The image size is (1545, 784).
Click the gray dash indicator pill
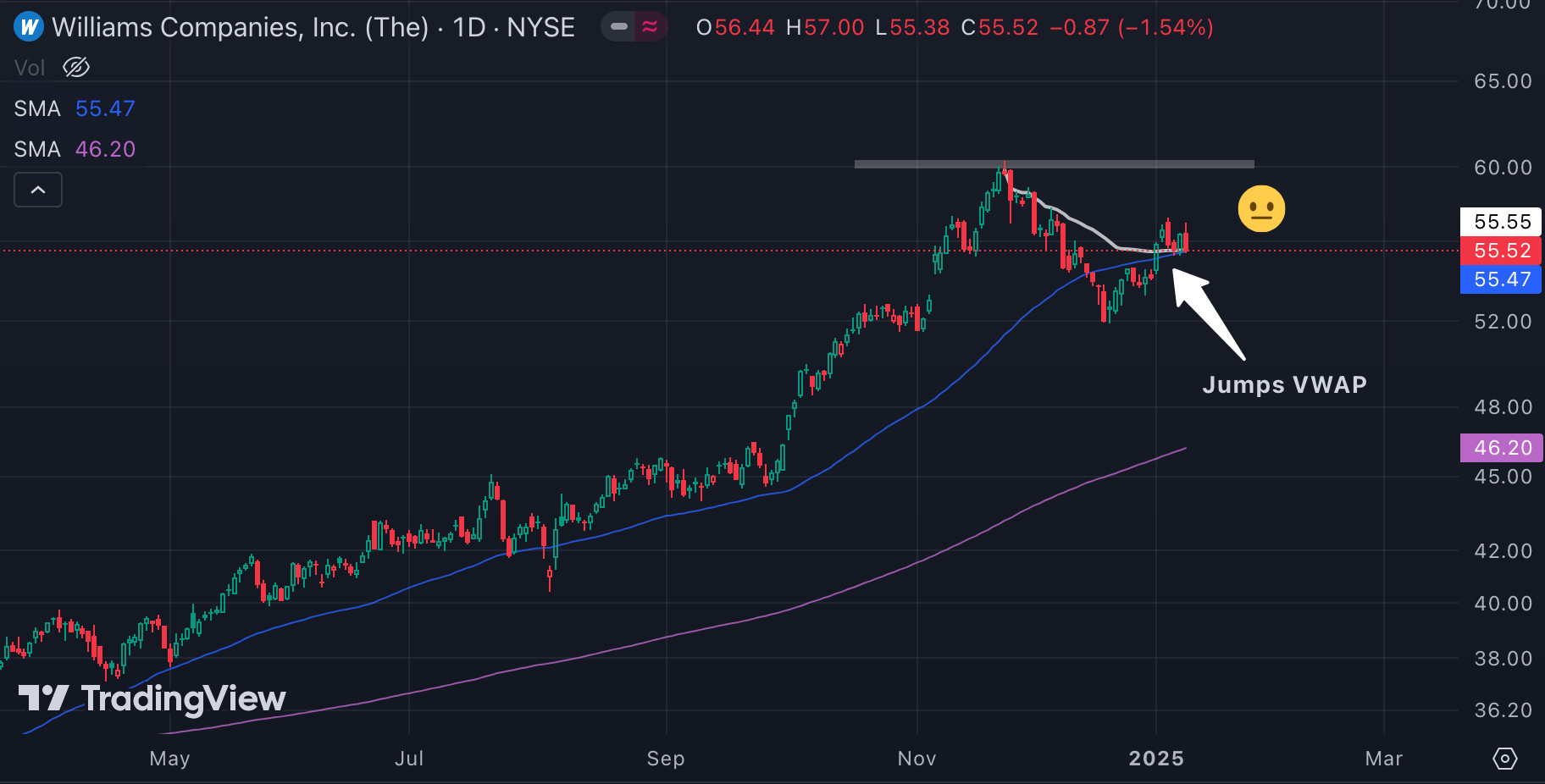(619, 27)
